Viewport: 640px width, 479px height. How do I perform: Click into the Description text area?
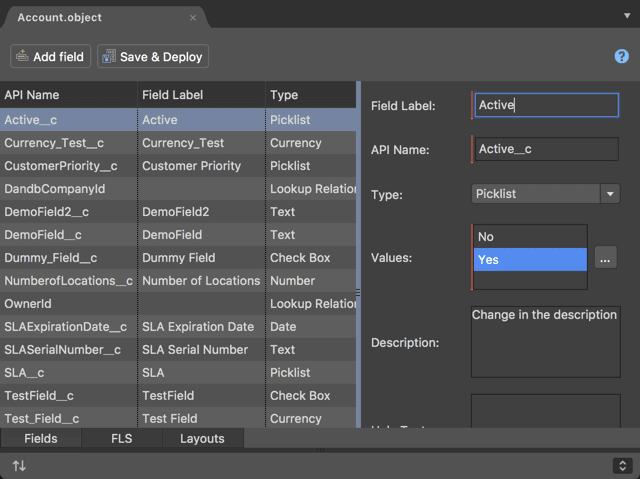click(546, 342)
